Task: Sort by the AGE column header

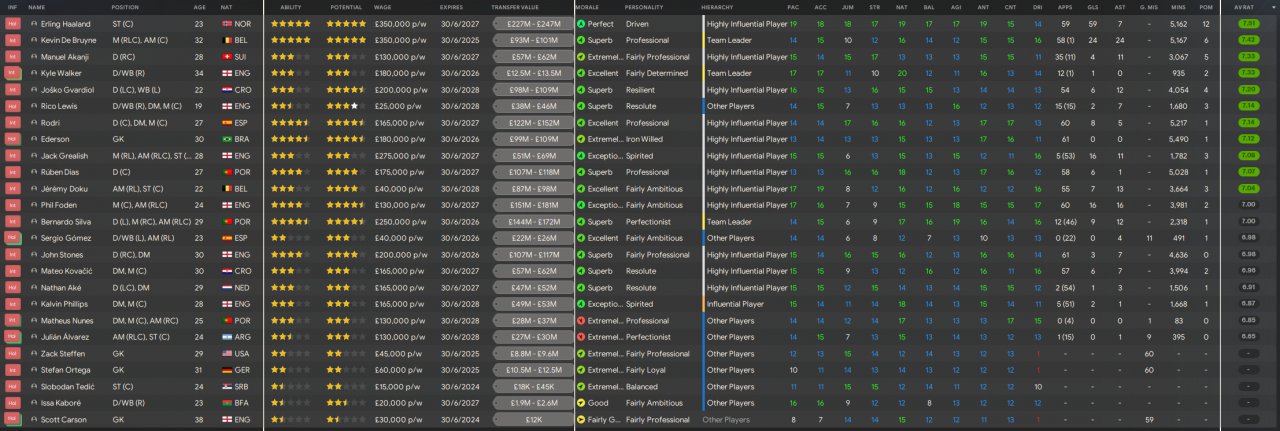Action: coord(200,7)
